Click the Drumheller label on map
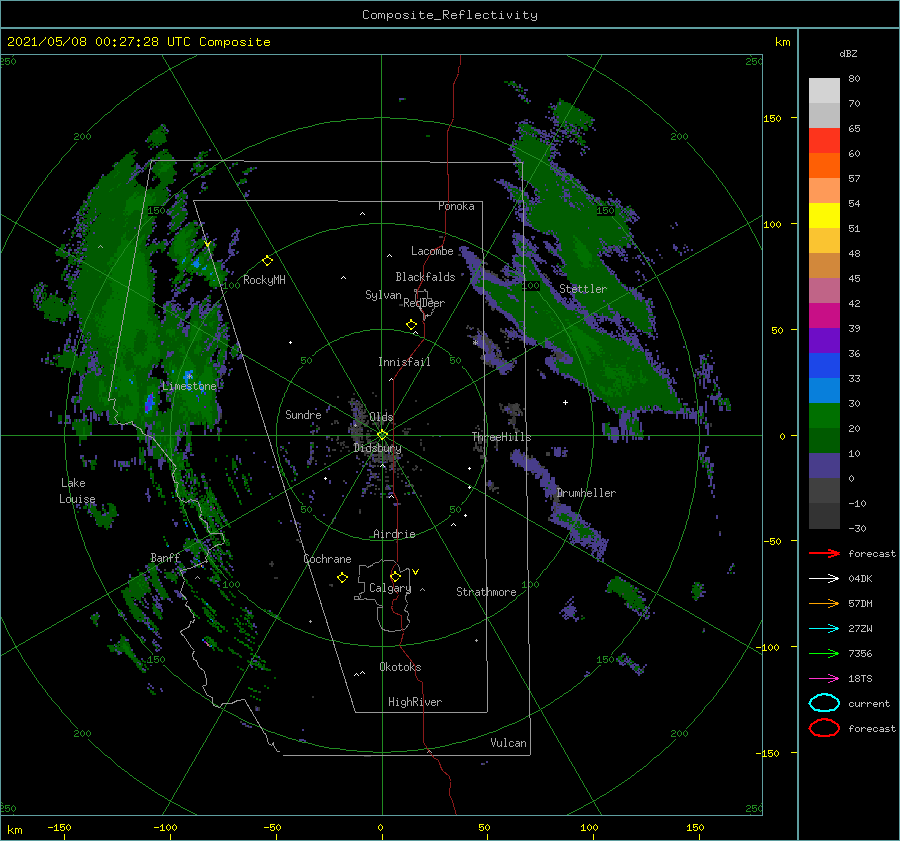 [x=586, y=493]
